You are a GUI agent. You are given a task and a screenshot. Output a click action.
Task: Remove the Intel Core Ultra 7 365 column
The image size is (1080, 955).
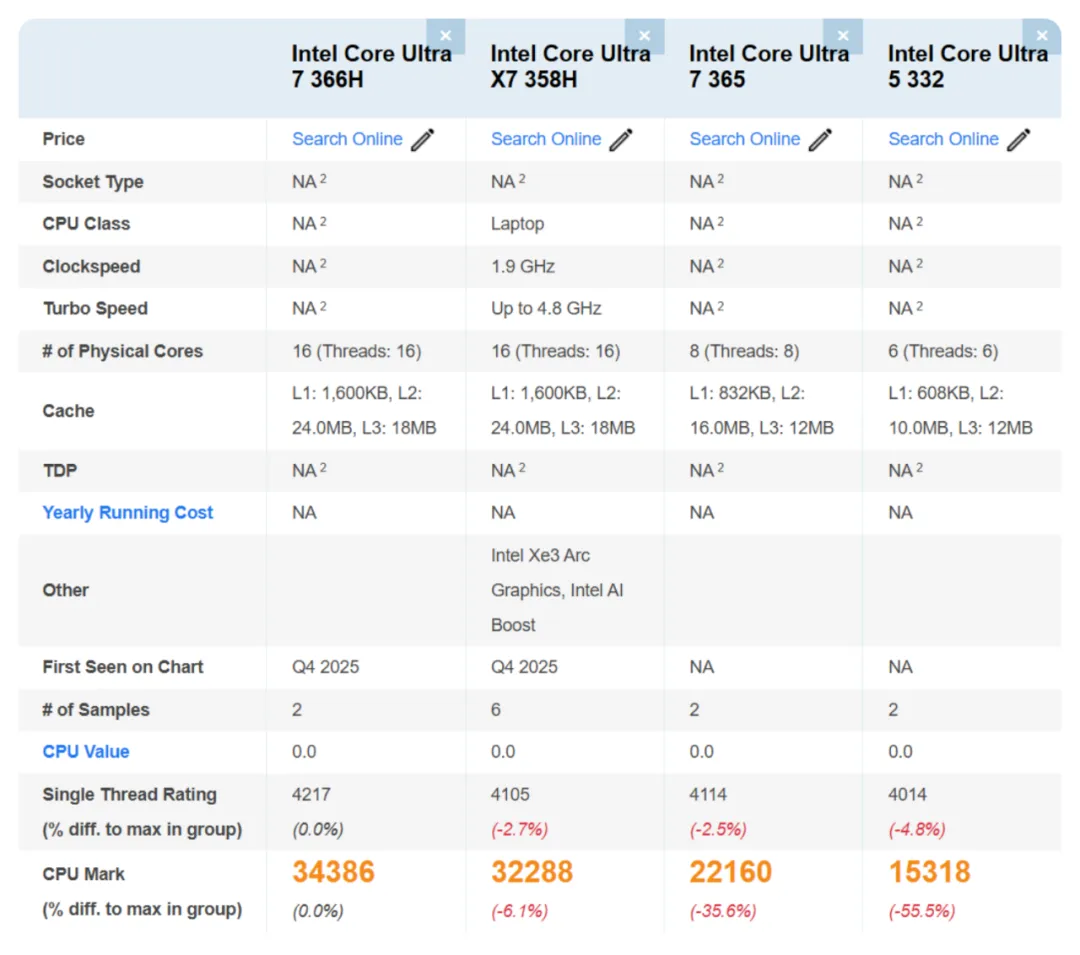[844, 35]
